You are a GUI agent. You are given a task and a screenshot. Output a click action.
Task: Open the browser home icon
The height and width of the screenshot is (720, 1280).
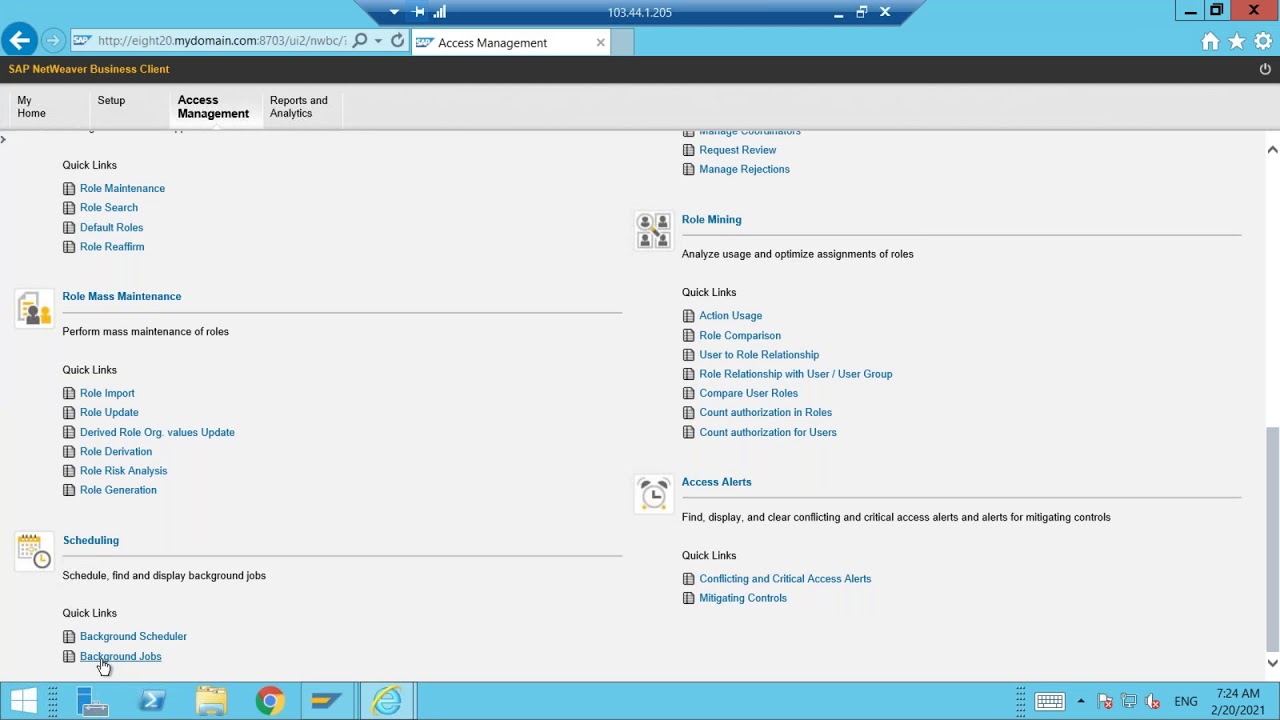1211,41
